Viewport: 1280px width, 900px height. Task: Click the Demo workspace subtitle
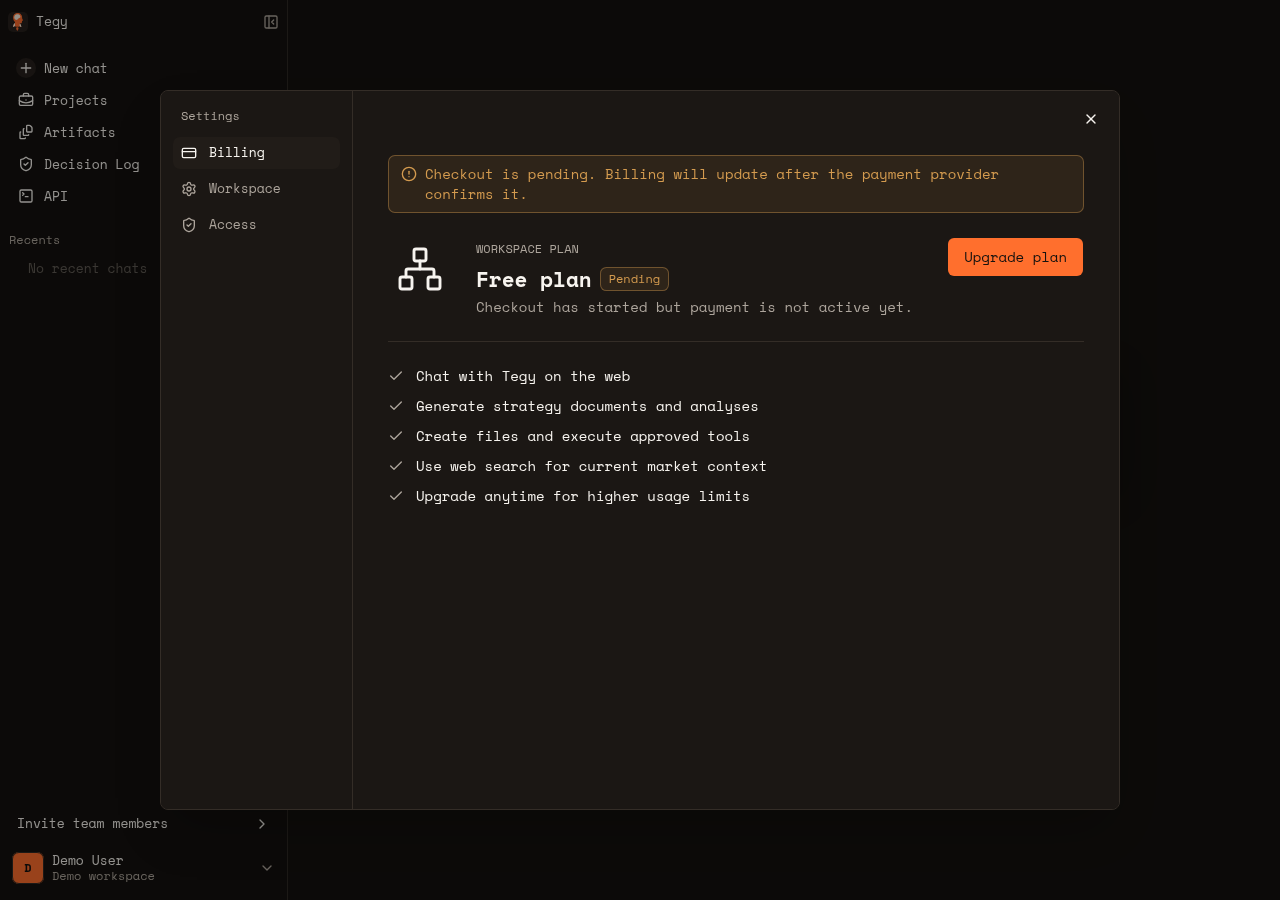click(103, 876)
